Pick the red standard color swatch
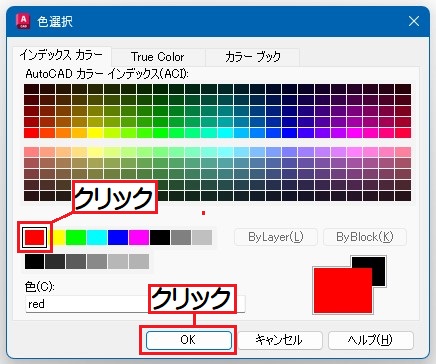436x364 pixels. click(x=35, y=237)
